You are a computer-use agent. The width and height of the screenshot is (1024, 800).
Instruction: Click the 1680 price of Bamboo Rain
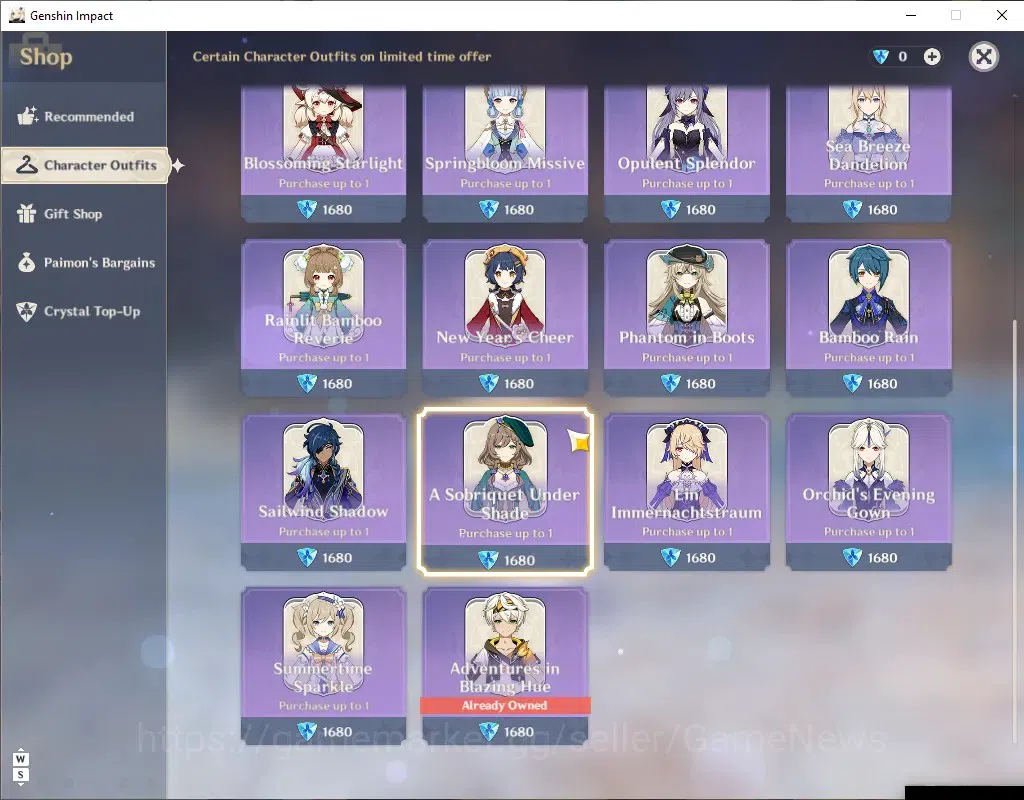click(x=882, y=383)
